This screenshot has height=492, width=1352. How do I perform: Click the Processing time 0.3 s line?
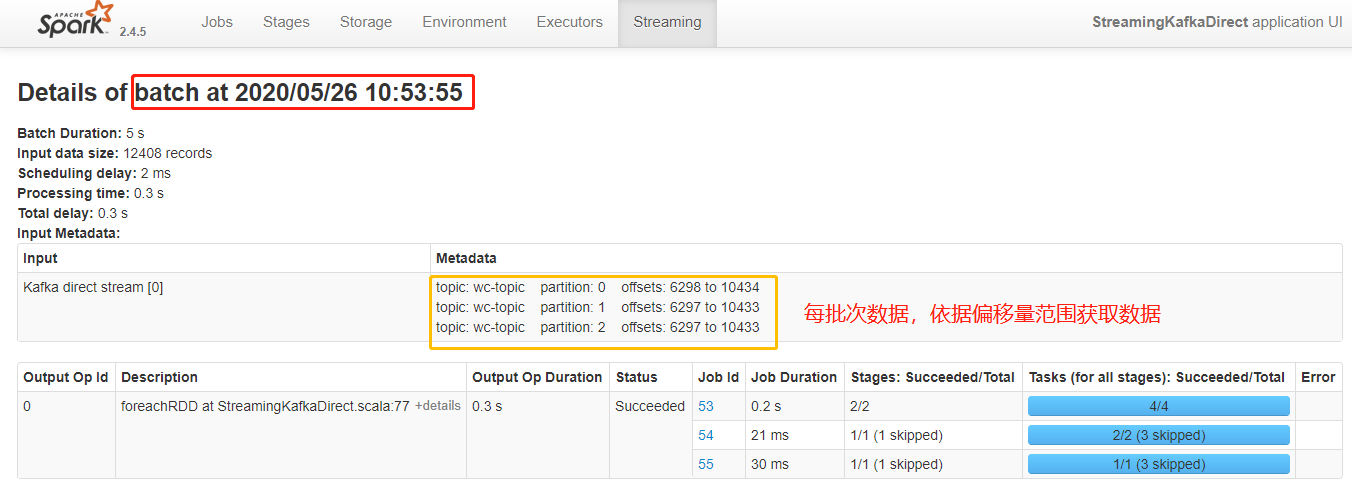click(91, 193)
